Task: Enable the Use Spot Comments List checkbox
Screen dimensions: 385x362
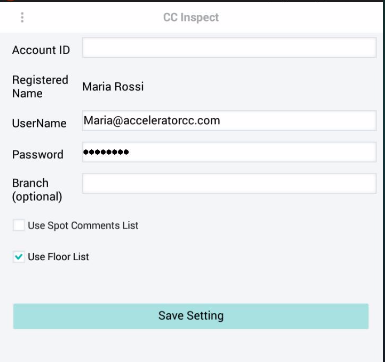Action: [19, 225]
